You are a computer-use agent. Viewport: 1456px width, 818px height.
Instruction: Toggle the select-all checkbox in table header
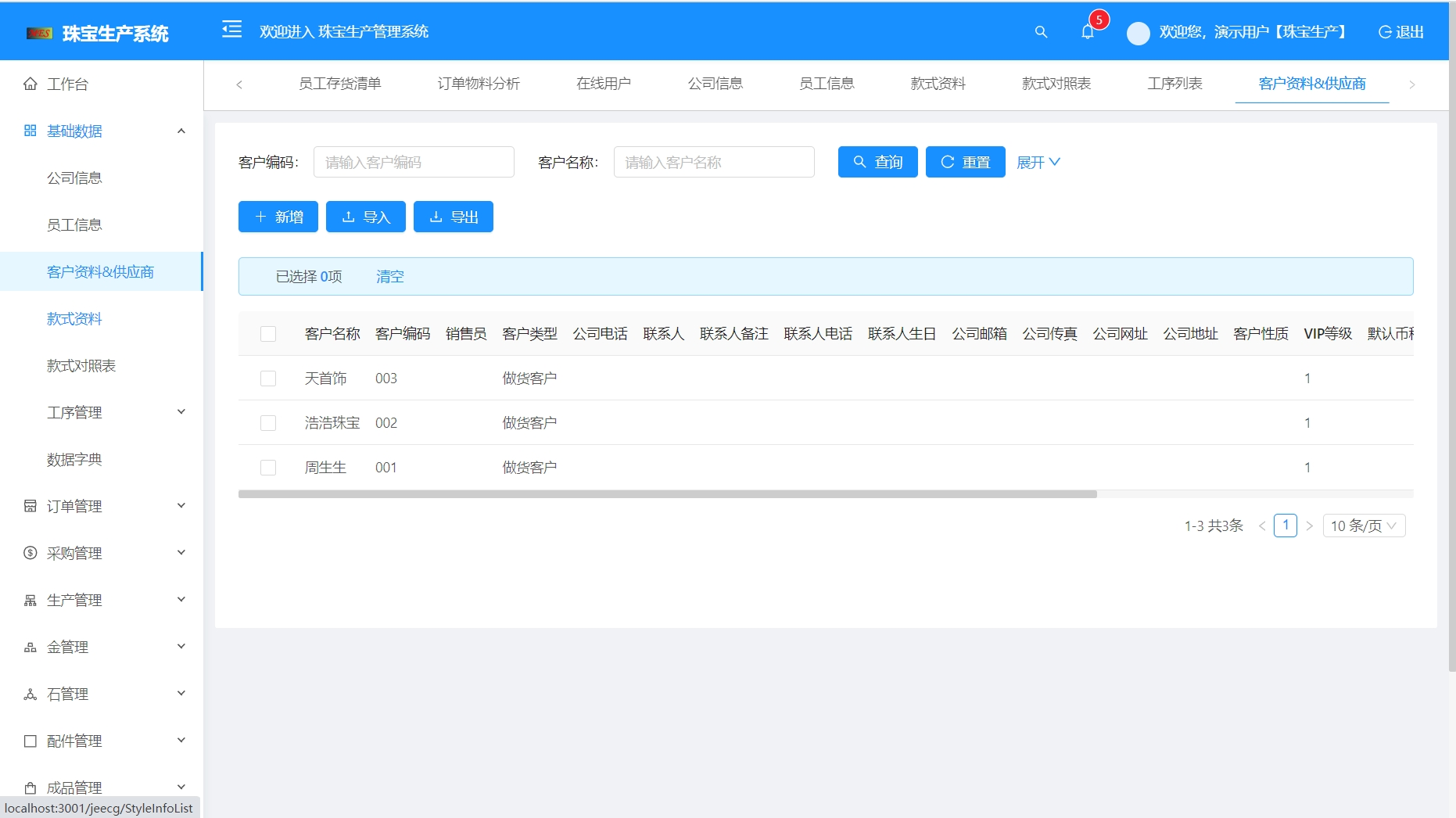point(268,333)
